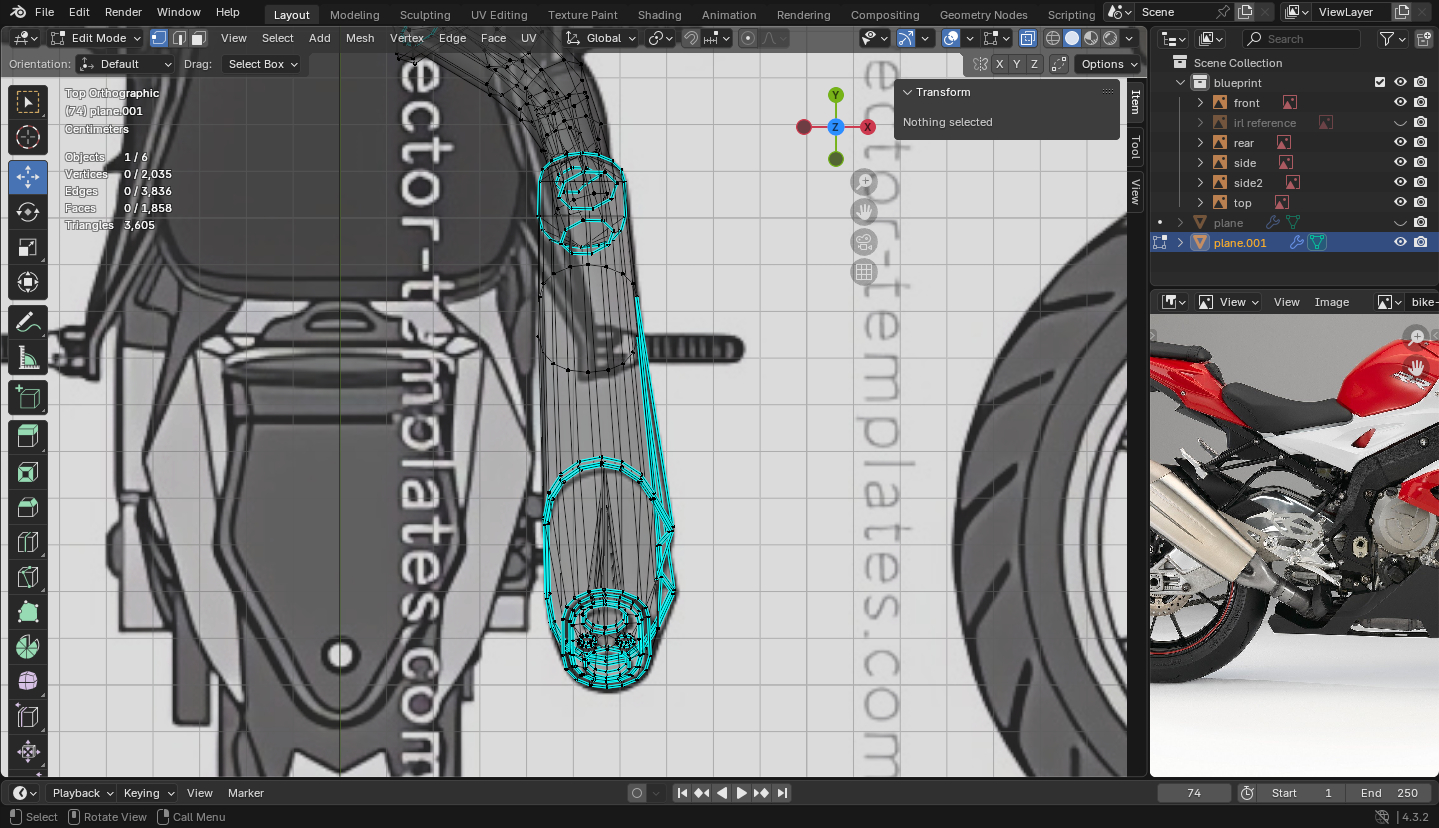1439x828 pixels.
Task: Jump to the timeline end frame
Action: click(x=782, y=793)
